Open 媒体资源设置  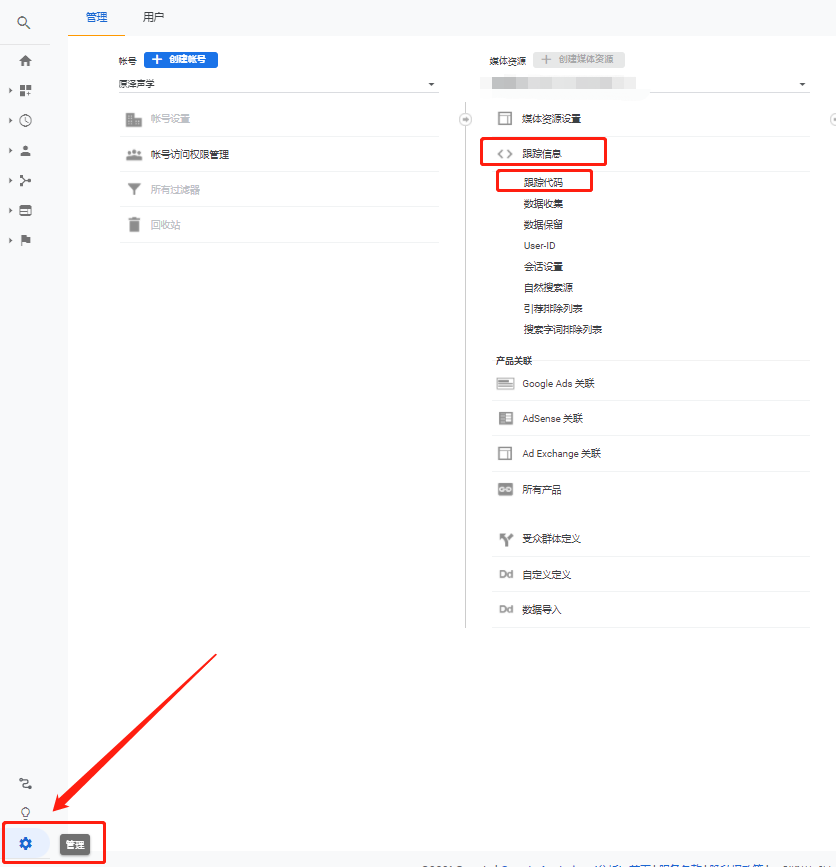coord(551,119)
